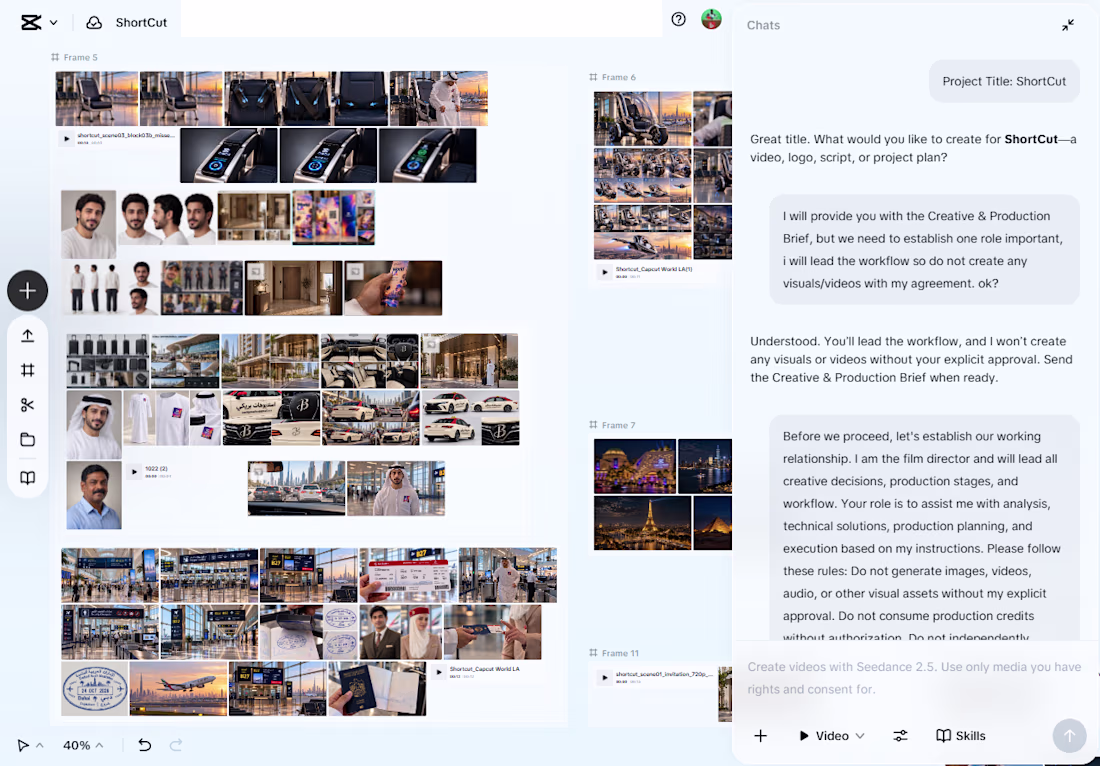Click the ShortCut project name

click(x=141, y=22)
